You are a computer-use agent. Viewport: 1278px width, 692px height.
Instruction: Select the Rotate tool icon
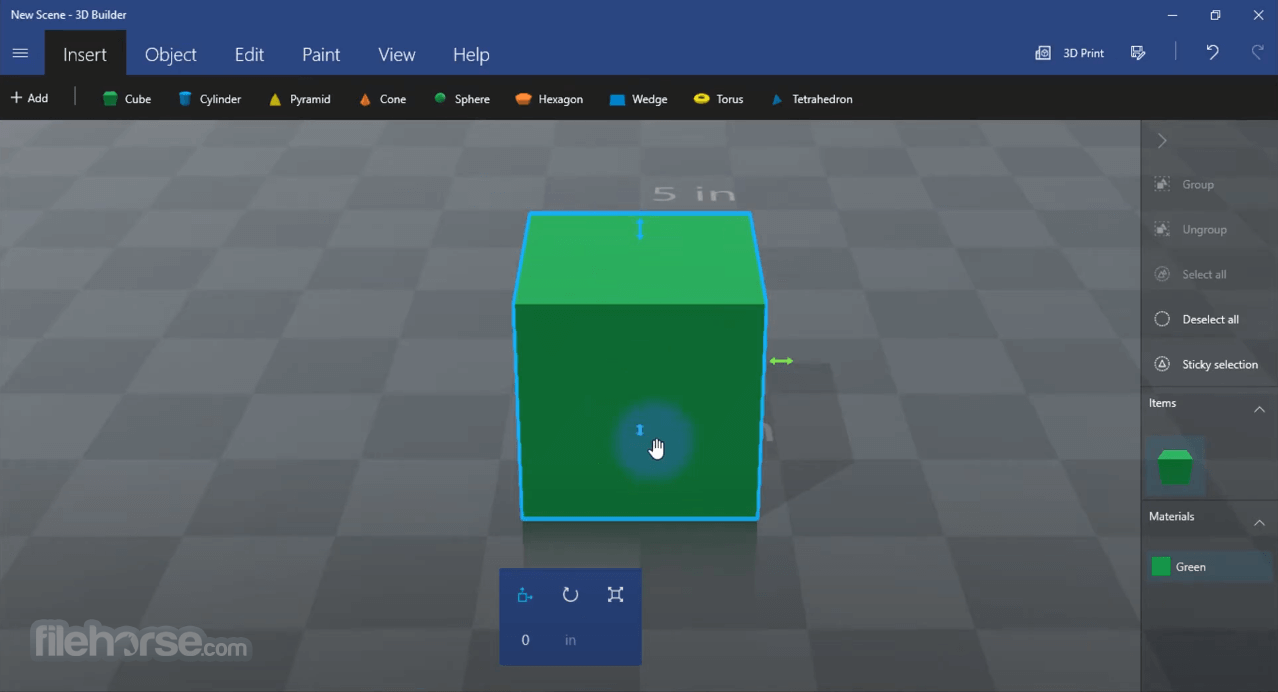[x=570, y=595]
